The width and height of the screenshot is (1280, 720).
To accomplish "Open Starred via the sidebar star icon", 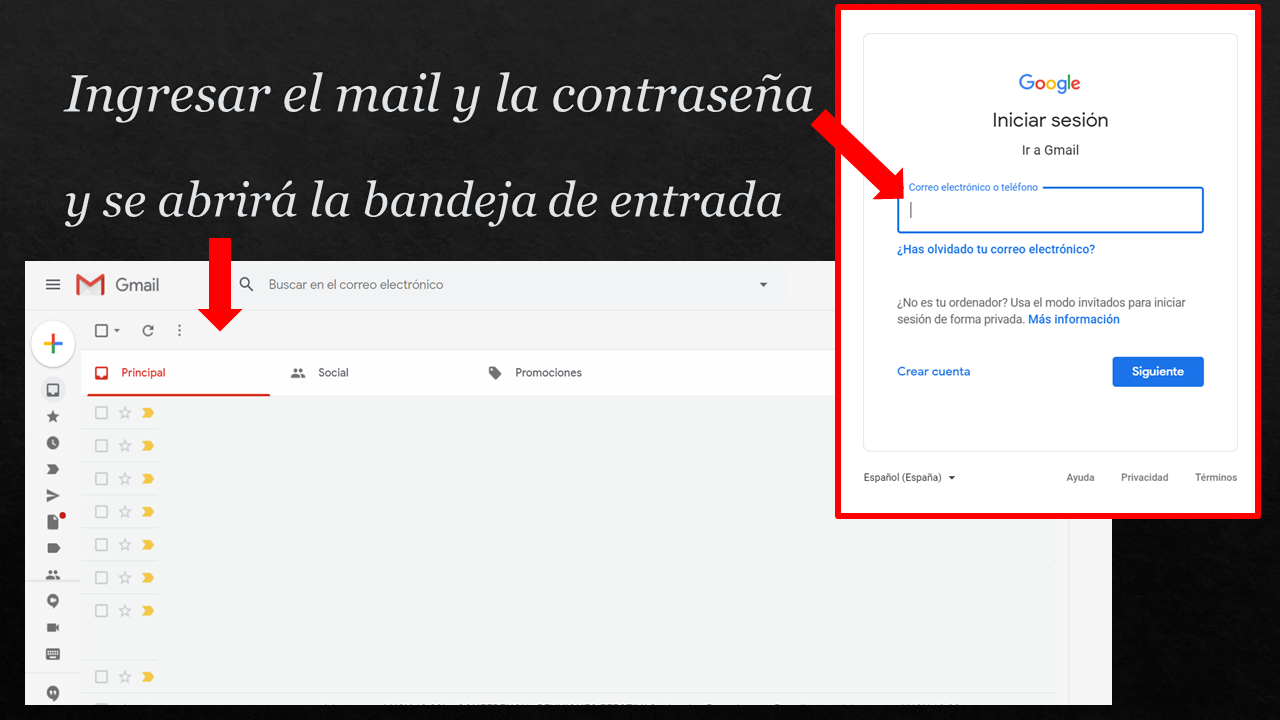I will 53,417.
